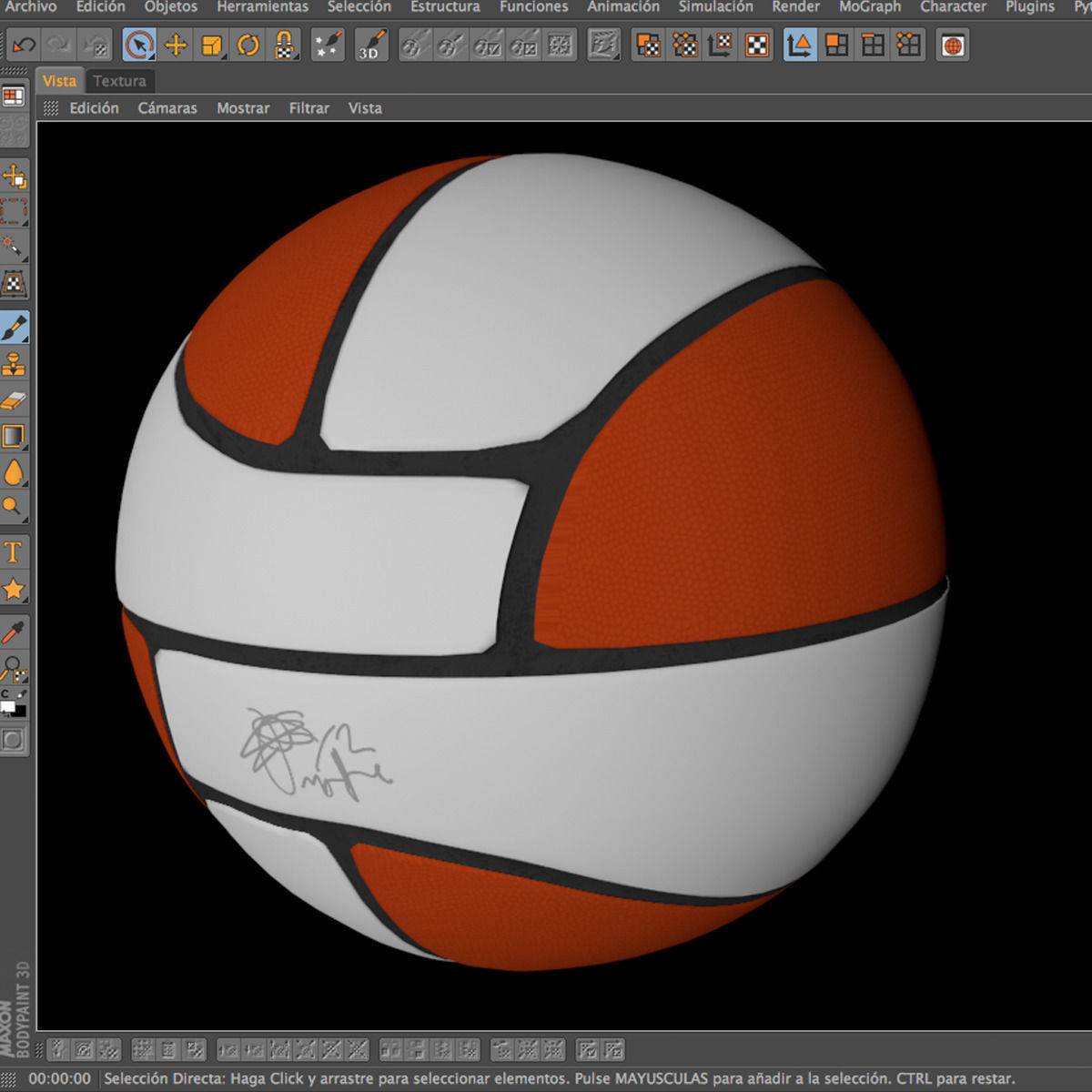Select the Move tool with crossed arrows
The width and height of the screenshot is (1092, 1092).
176,45
